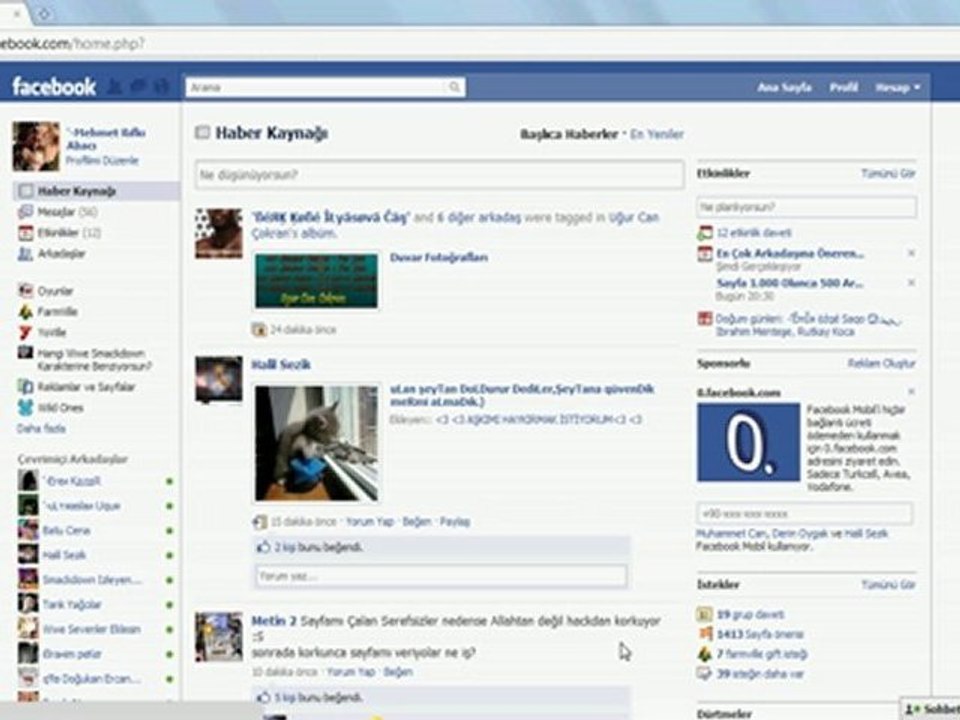Viewport: 960px width, 720px height.
Task: Go to Ana Sayfa
Action: point(784,88)
